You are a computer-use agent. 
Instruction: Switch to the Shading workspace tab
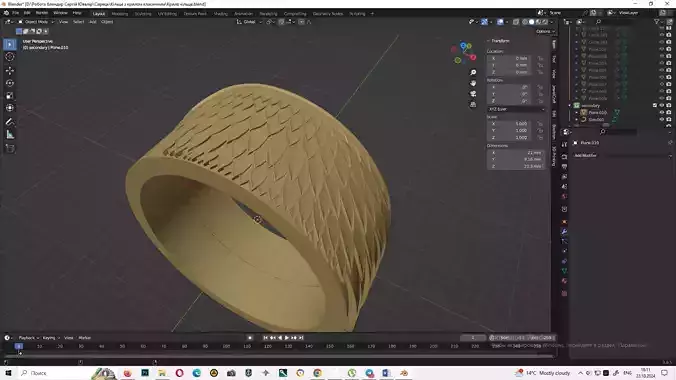coord(221,14)
